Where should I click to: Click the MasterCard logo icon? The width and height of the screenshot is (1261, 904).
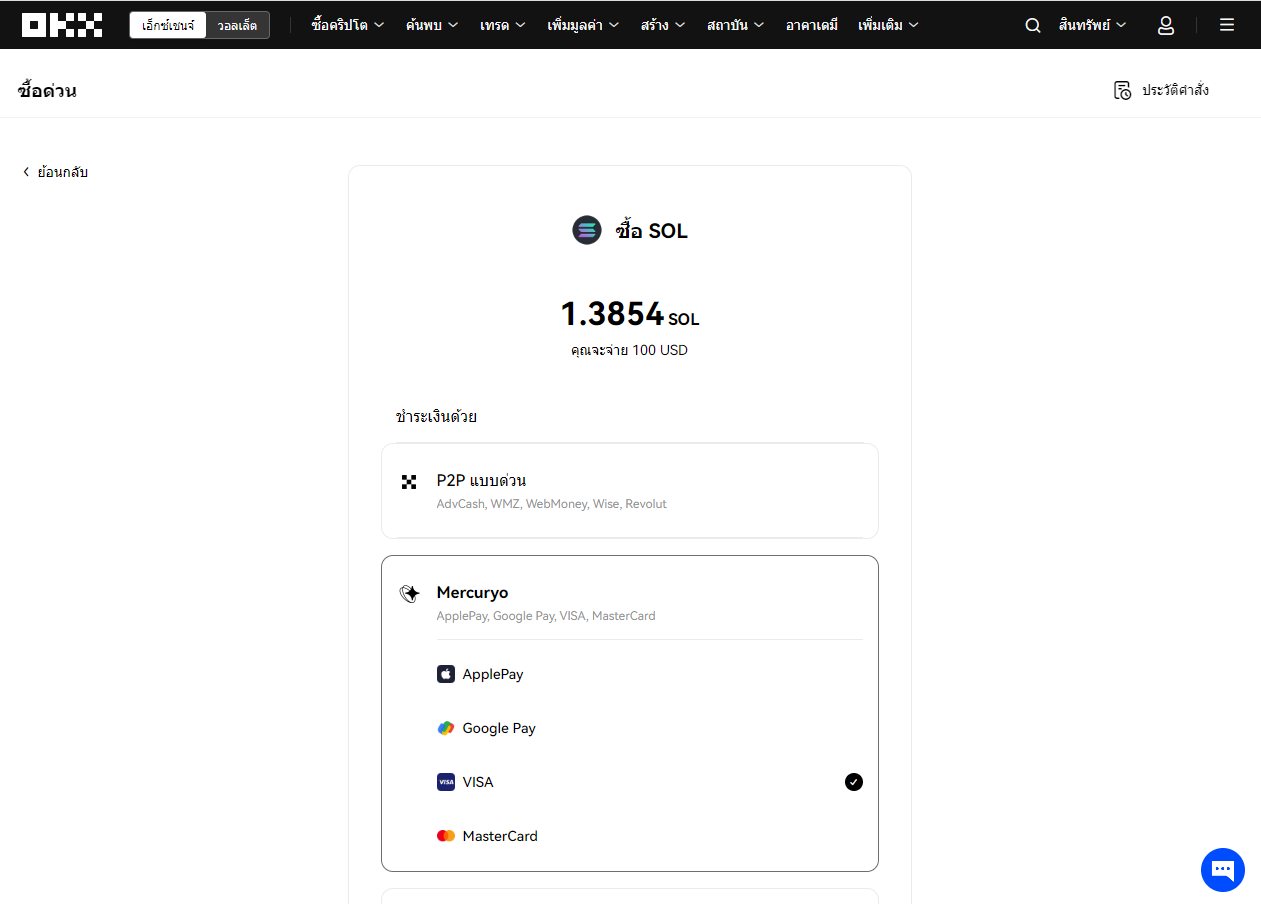click(446, 836)
